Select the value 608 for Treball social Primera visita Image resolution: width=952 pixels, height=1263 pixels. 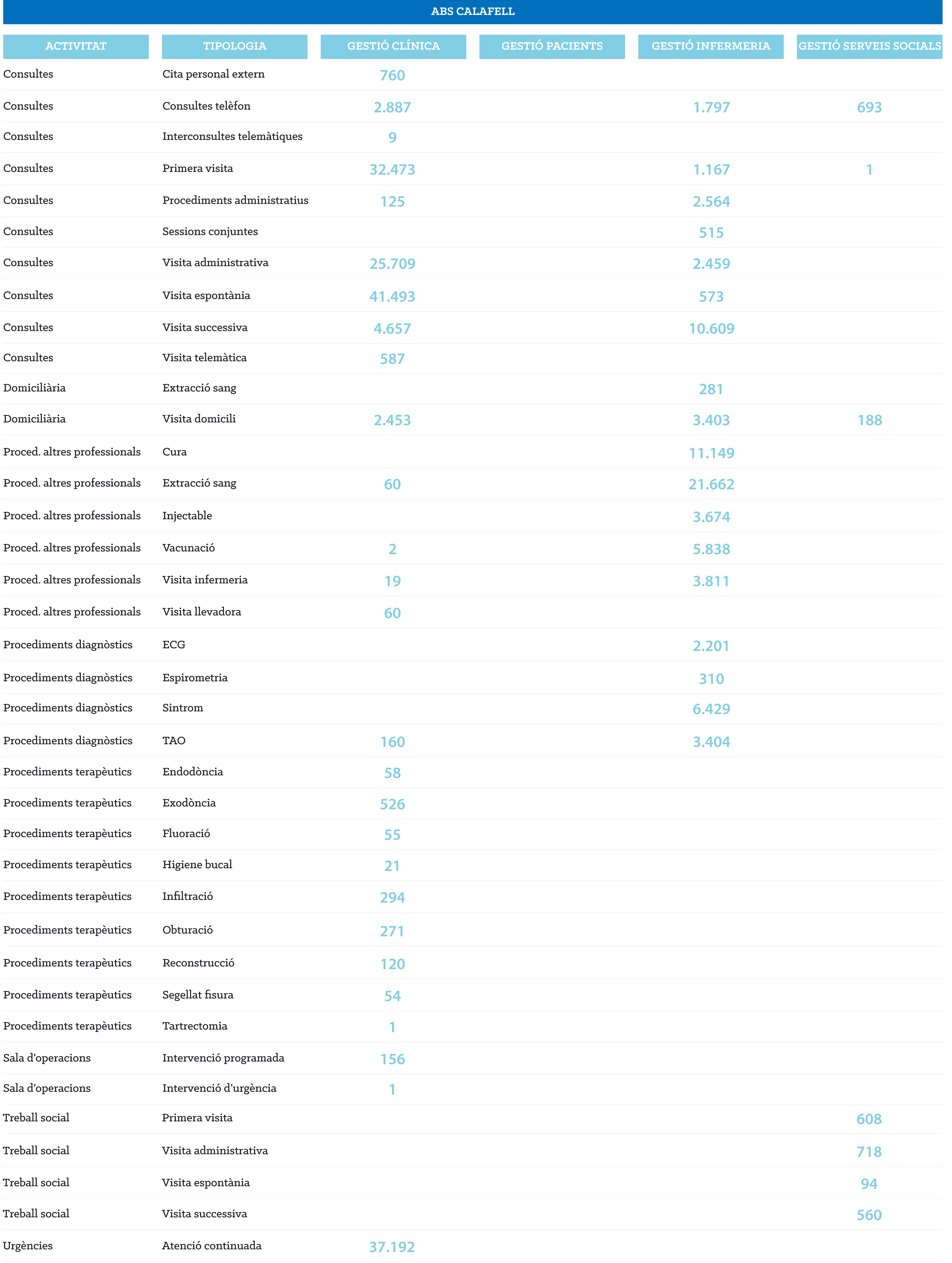(869, 1119)
